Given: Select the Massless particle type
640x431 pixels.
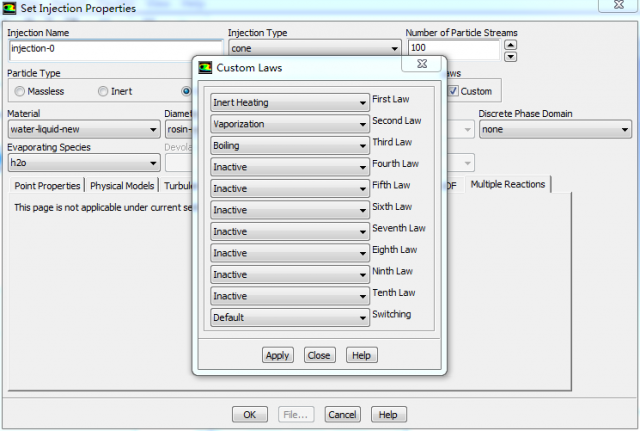Looking at the screenshot, I should tap(19, 92).
